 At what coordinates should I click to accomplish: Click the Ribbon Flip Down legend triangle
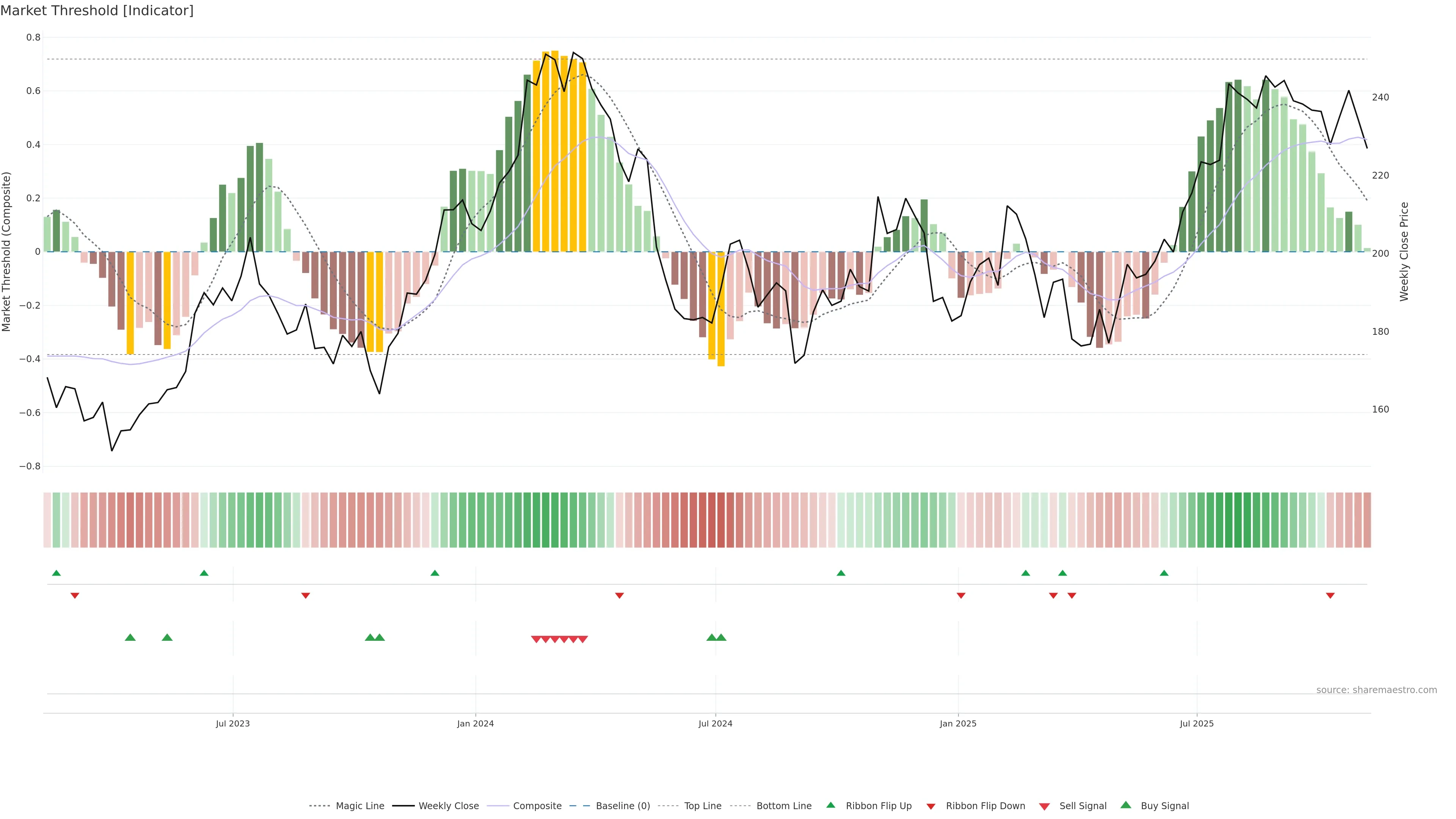tap(931, 806)
